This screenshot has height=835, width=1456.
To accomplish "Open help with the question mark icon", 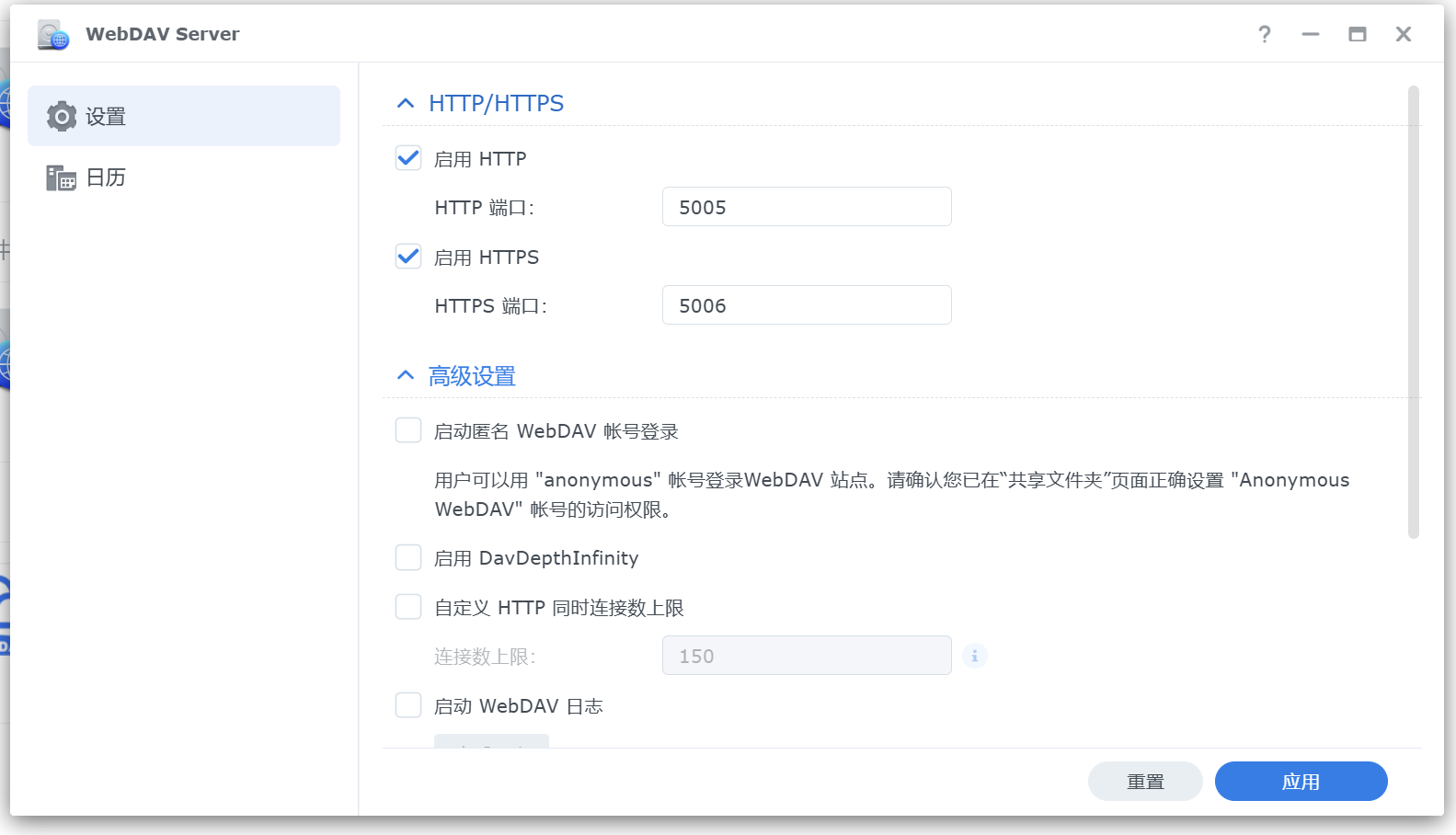I will (x=1265, y=35).
